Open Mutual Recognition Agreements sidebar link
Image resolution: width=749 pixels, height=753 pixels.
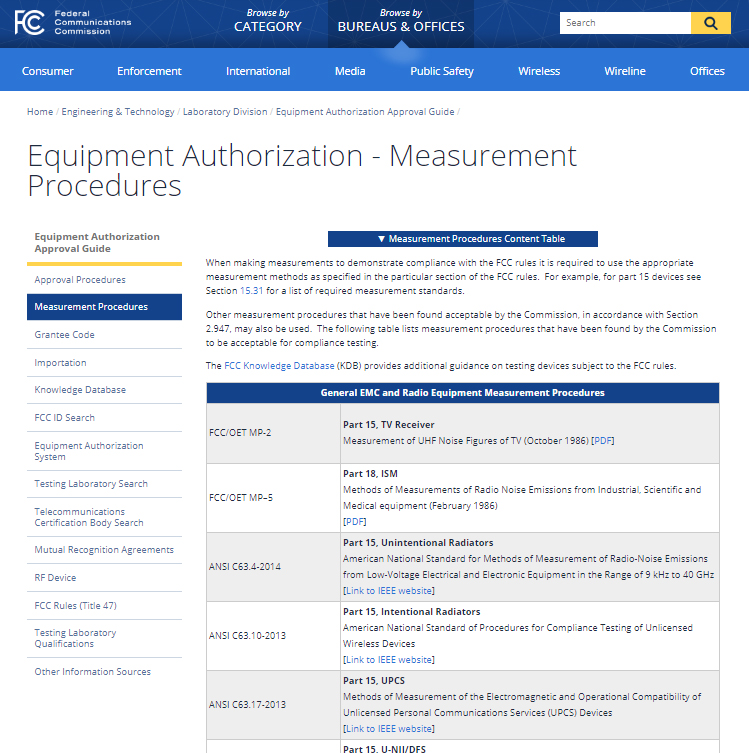click(x=104, y=549)
